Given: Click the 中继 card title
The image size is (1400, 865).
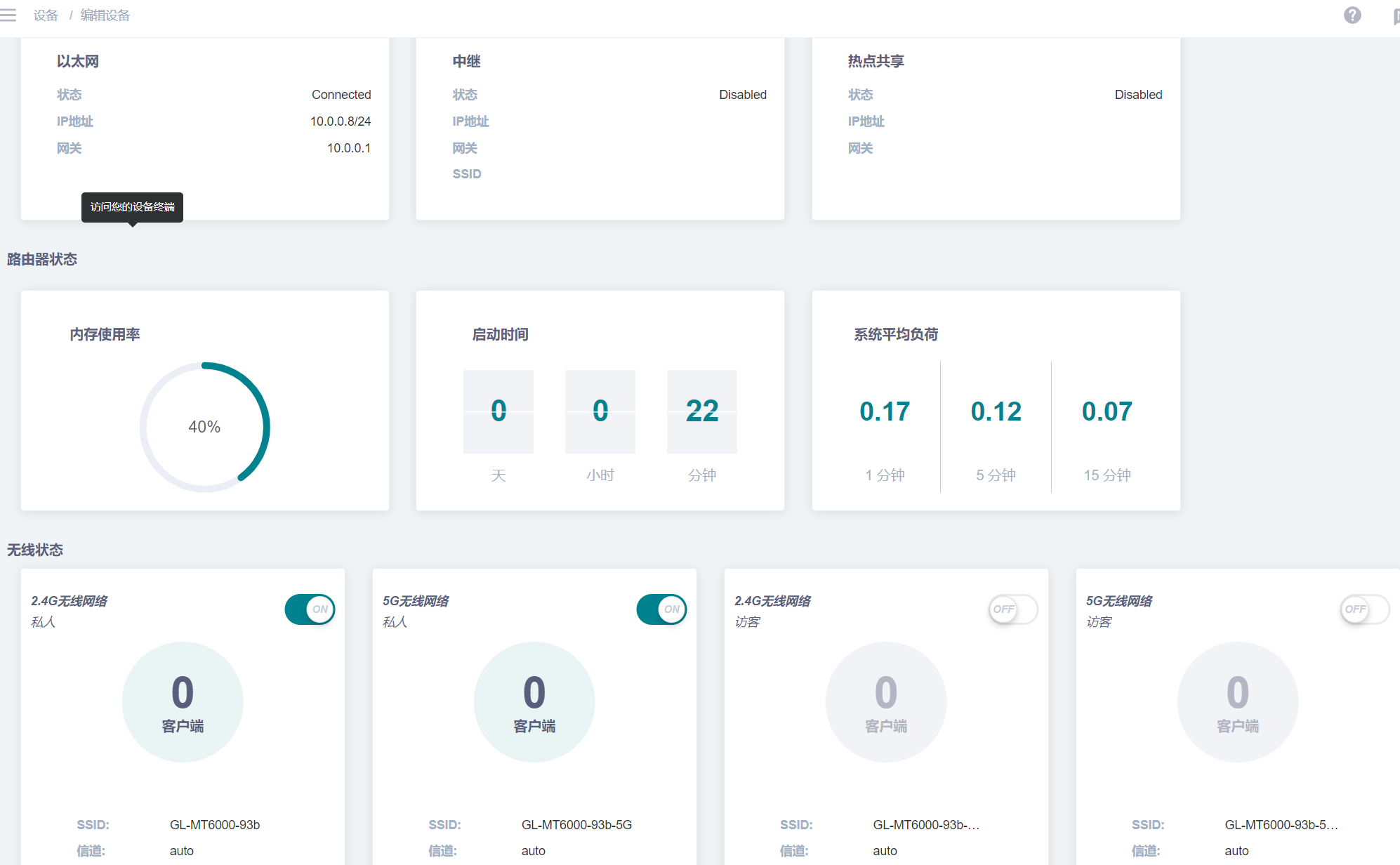Looking at the screenshot, I should click(x=466, y=61).
